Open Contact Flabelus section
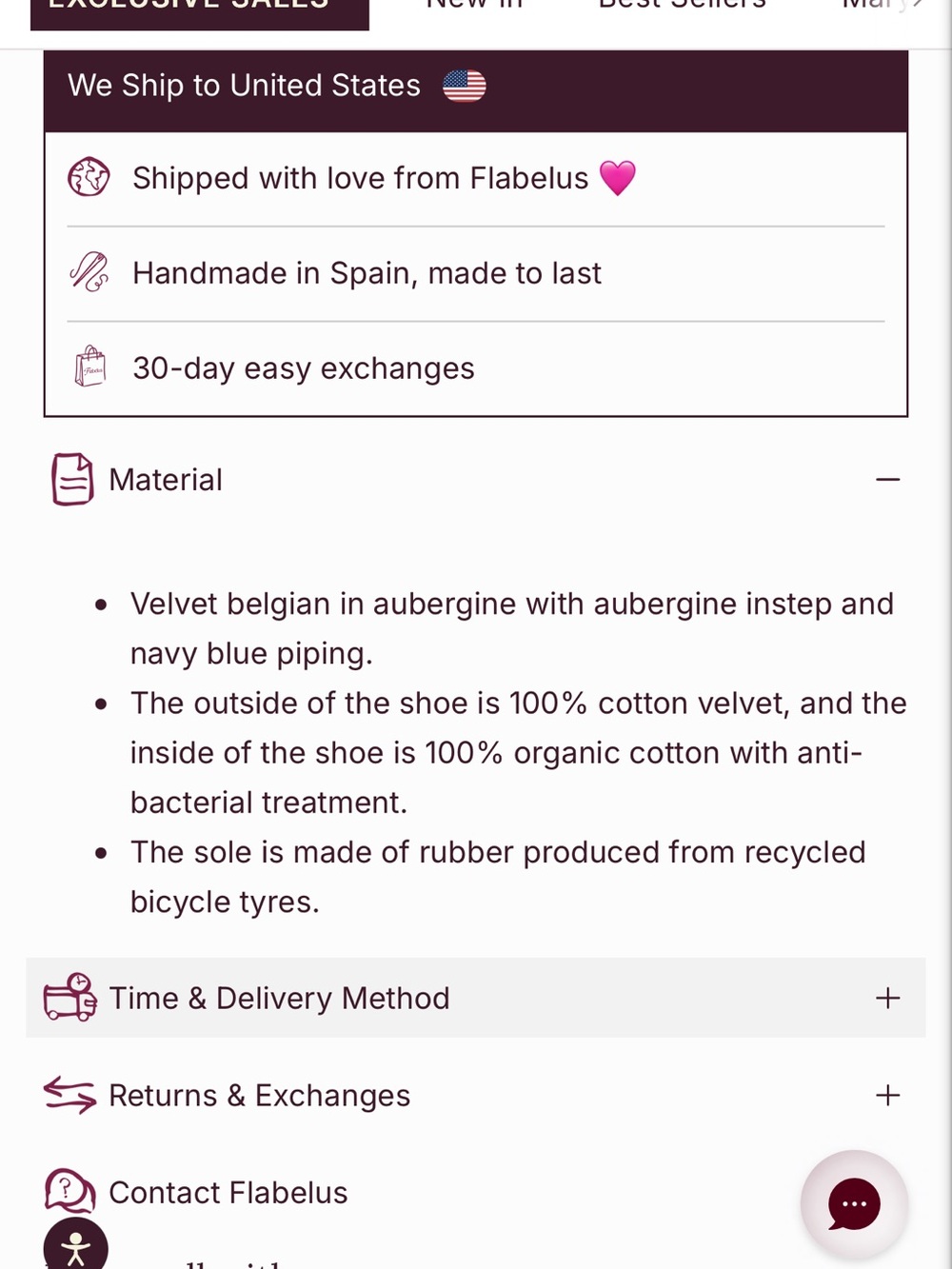This screenshot has height=1269, width=952. (228, 1192)
